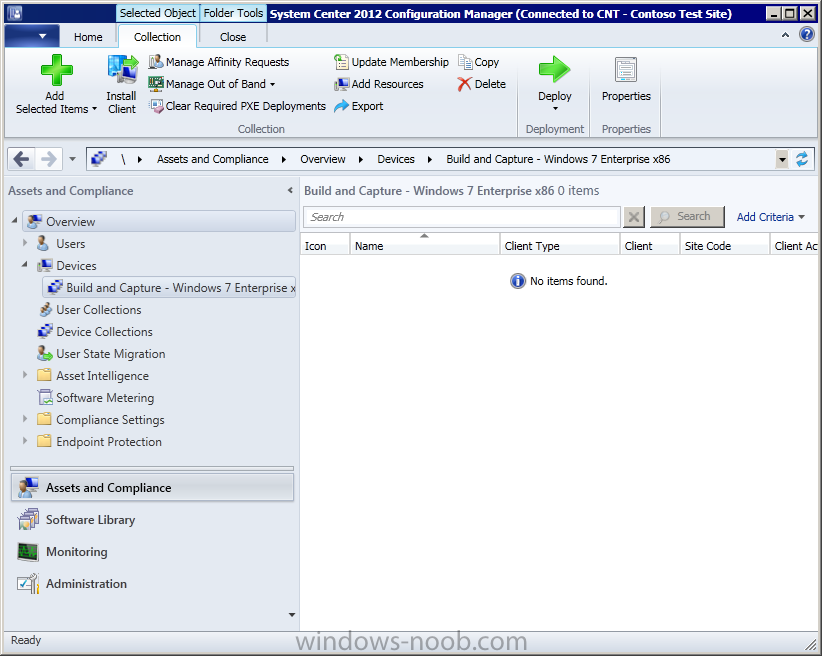Expand the Asset Intelligence folder

tap(25, 375)
